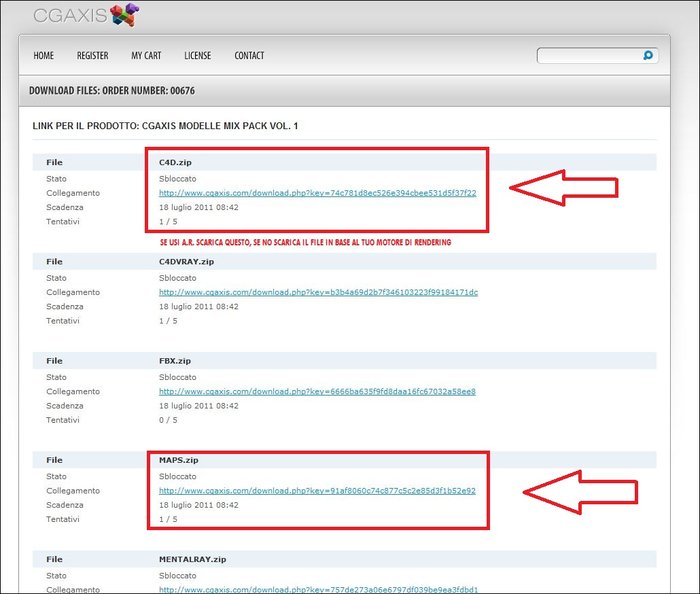700x594 pixels.
Task: Open the MENTALRAY.zip download link
Action: coord(318,589)
